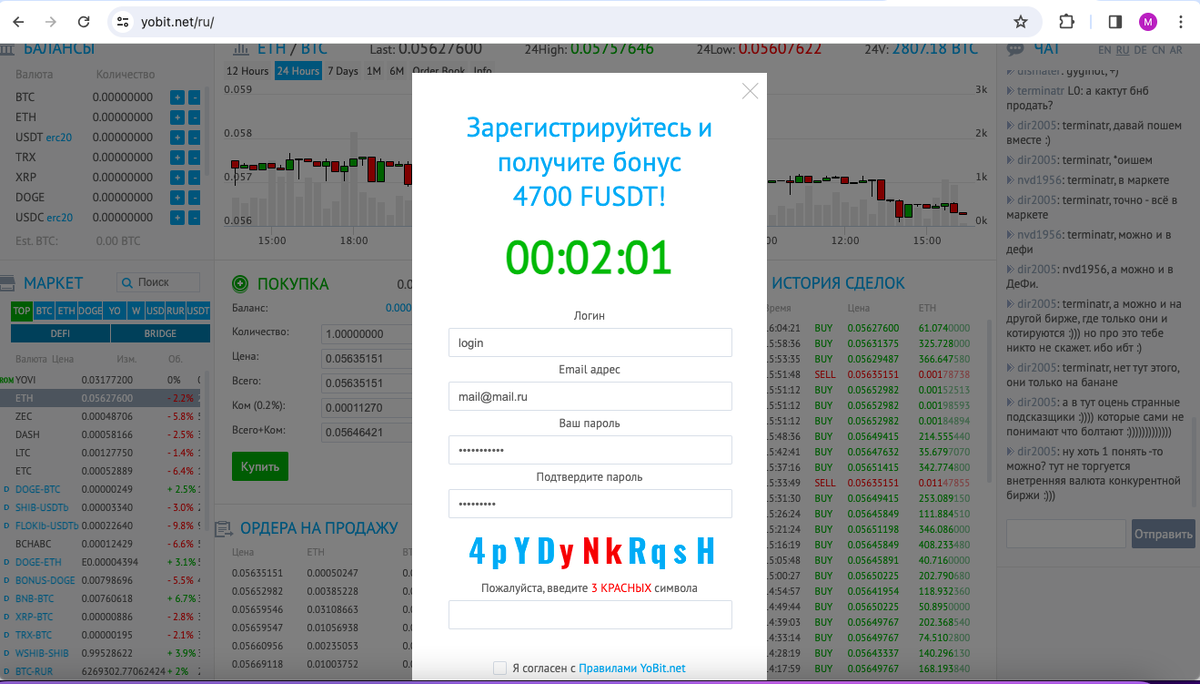Close the registration bonus popup
This screenshot has height=684, width=1200.
(x=750, y=91)
